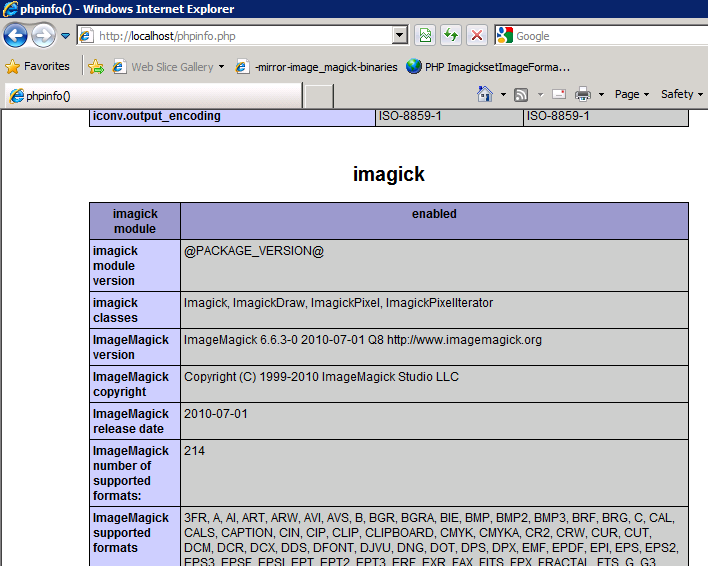Screen dimensions: 708x566
Task: Expand the Print dropdown arrow
Action: point(601,94)
